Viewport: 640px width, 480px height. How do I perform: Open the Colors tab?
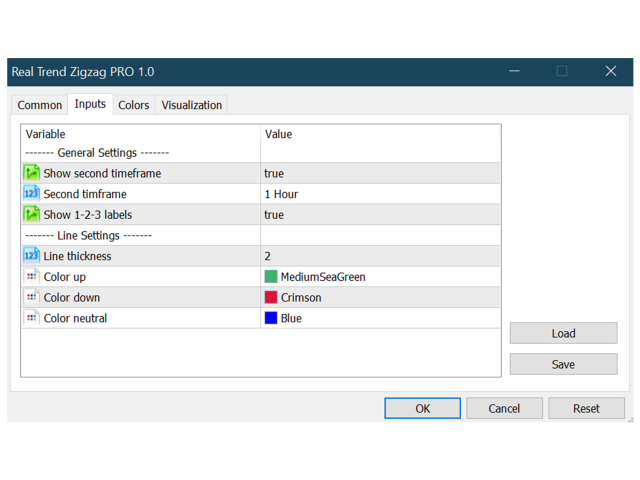[x=134, y=105]
